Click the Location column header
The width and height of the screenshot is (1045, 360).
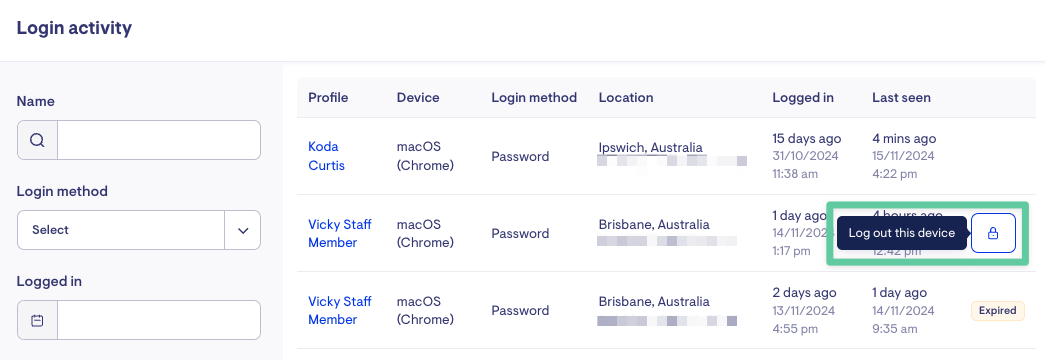click(x=626, y=97)
